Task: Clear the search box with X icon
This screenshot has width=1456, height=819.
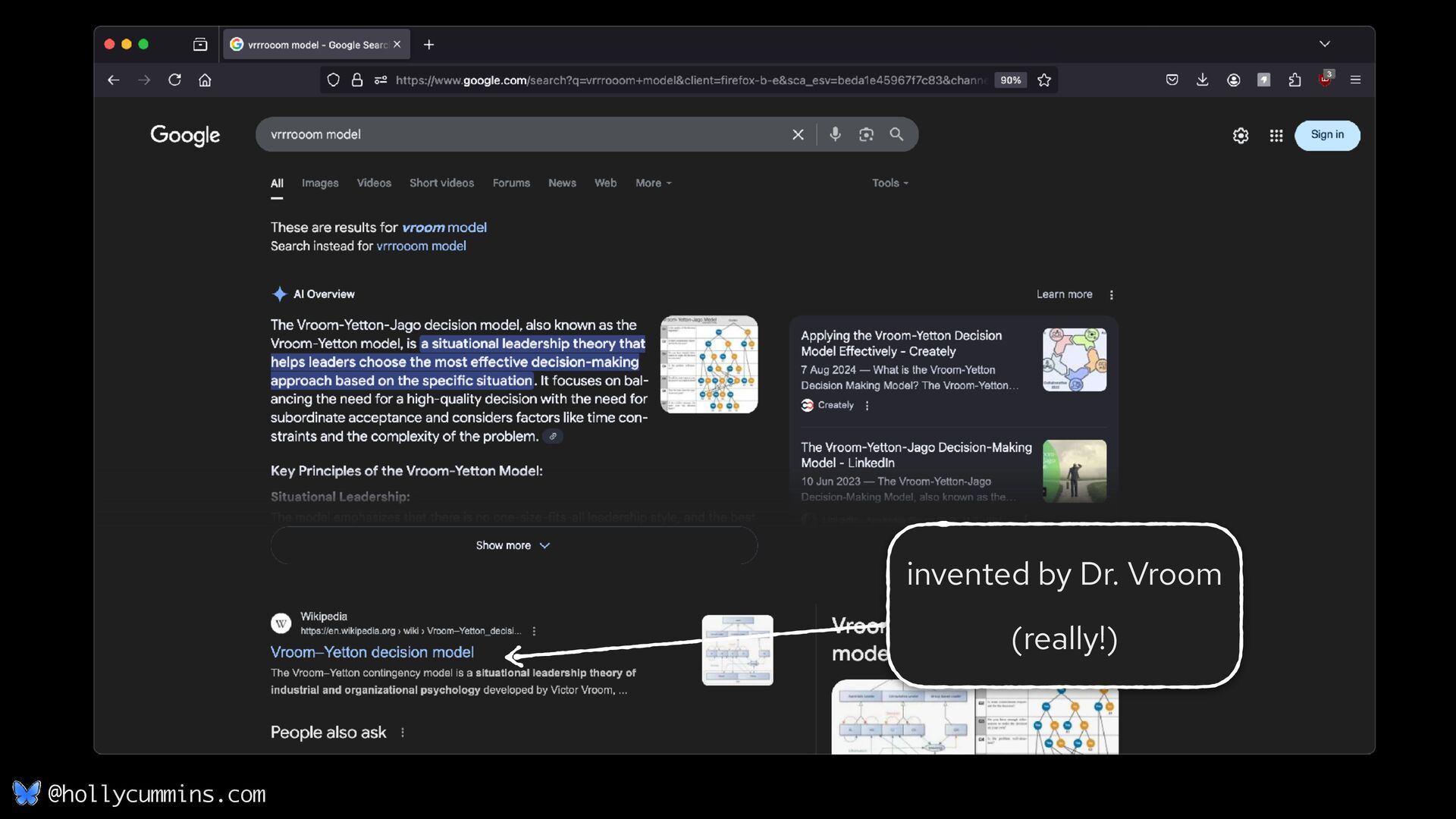Action: point(798,134)
